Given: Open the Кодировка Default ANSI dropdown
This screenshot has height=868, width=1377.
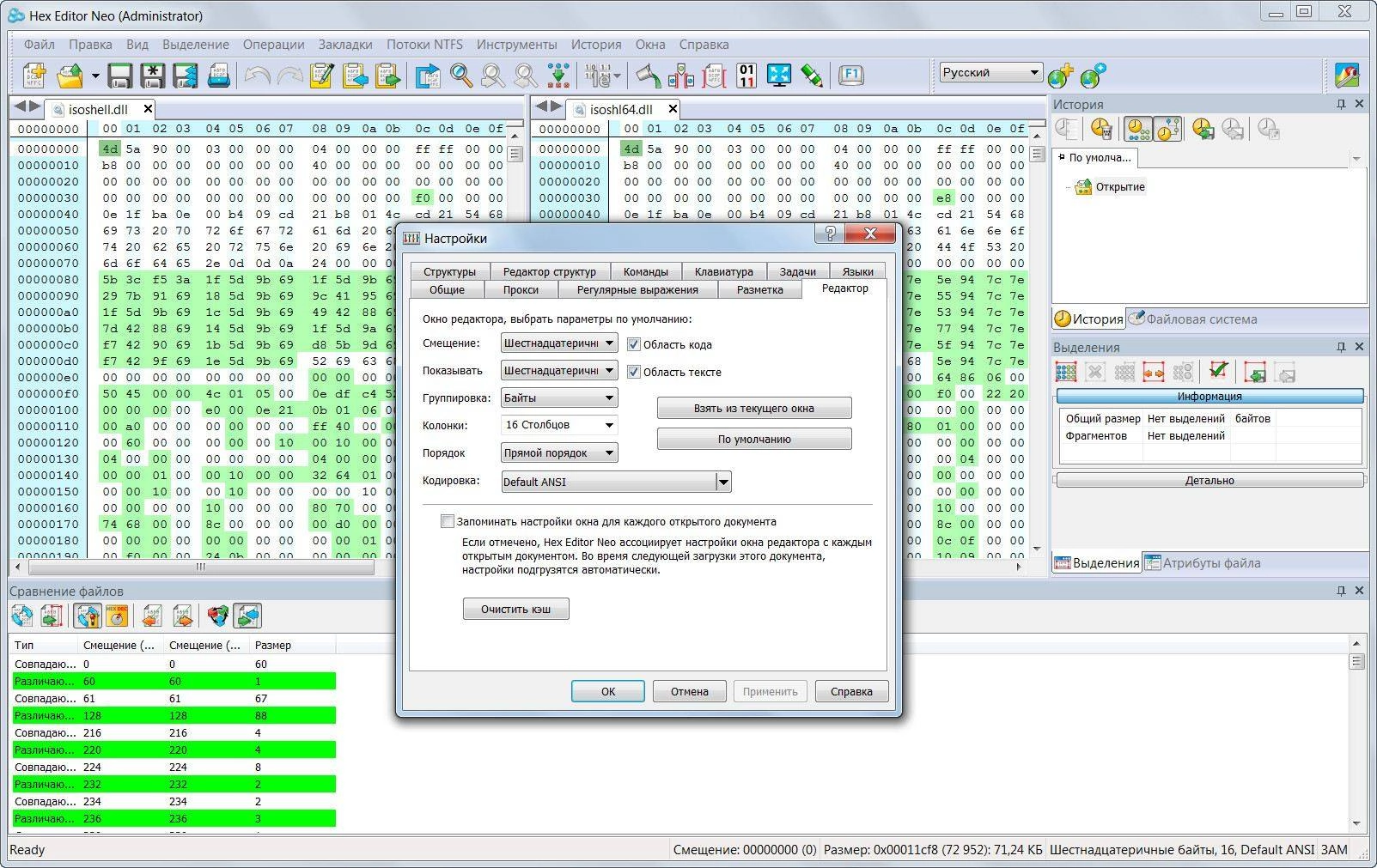Looking at the screenshot, I should tap(616, 482).
